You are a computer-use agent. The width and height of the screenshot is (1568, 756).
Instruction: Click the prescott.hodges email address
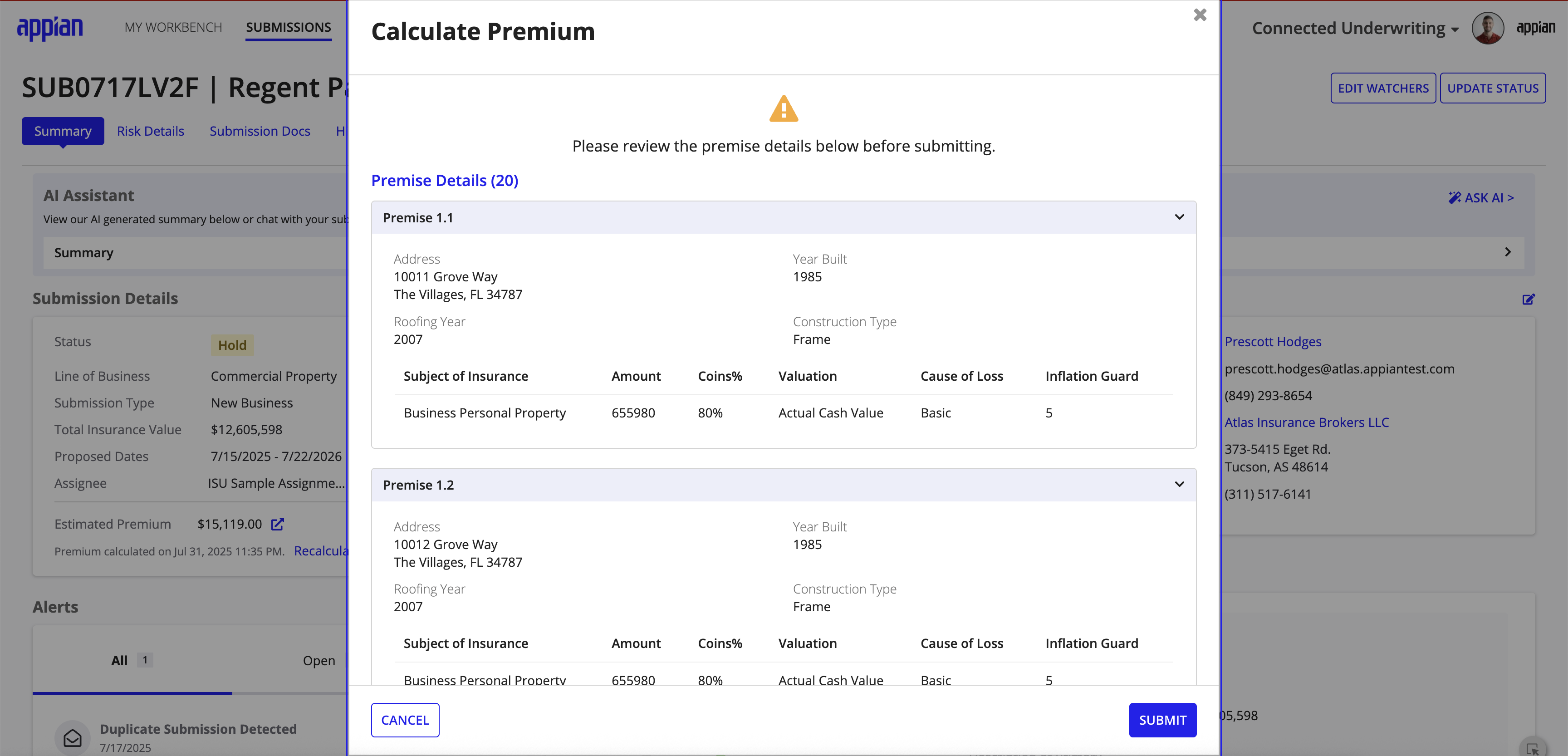coord(1339,369)
